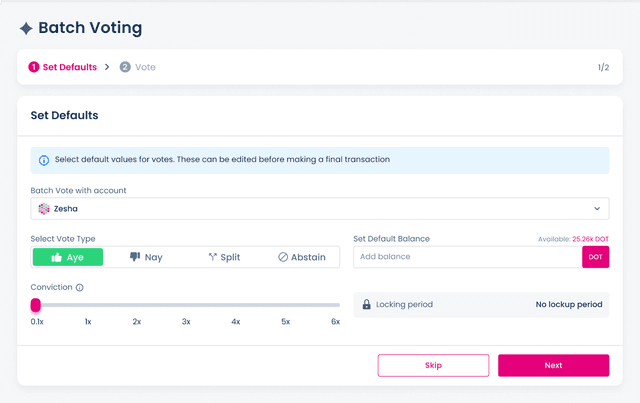Click the DOT currency selector button
Viewport: 640px width, 403px height.
click(x=595, y=257)
